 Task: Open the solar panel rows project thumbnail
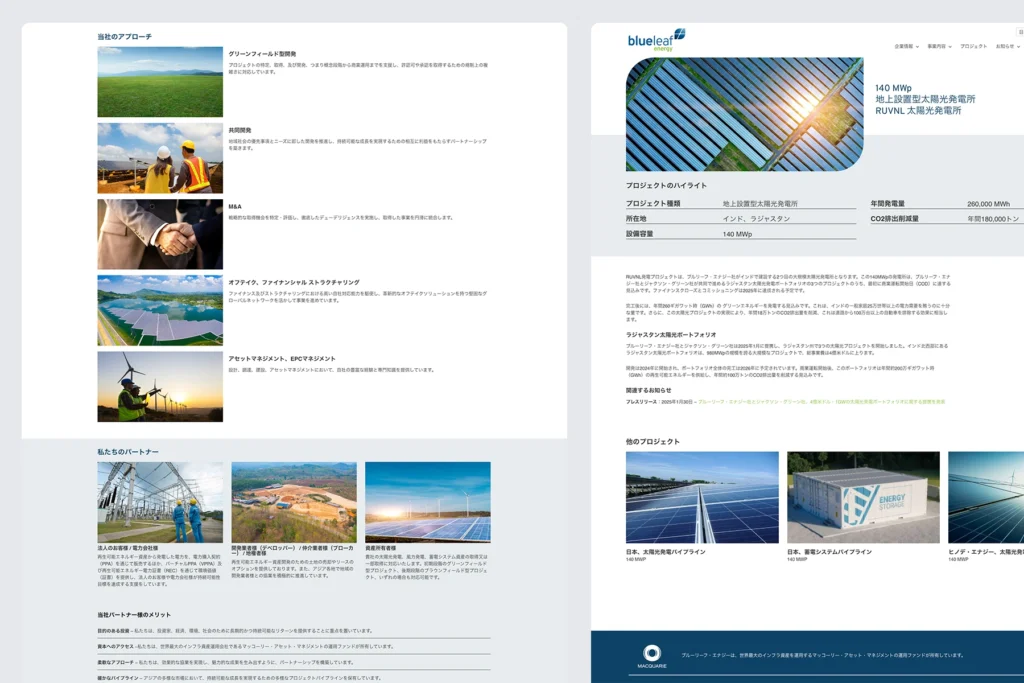pos(702,497)
